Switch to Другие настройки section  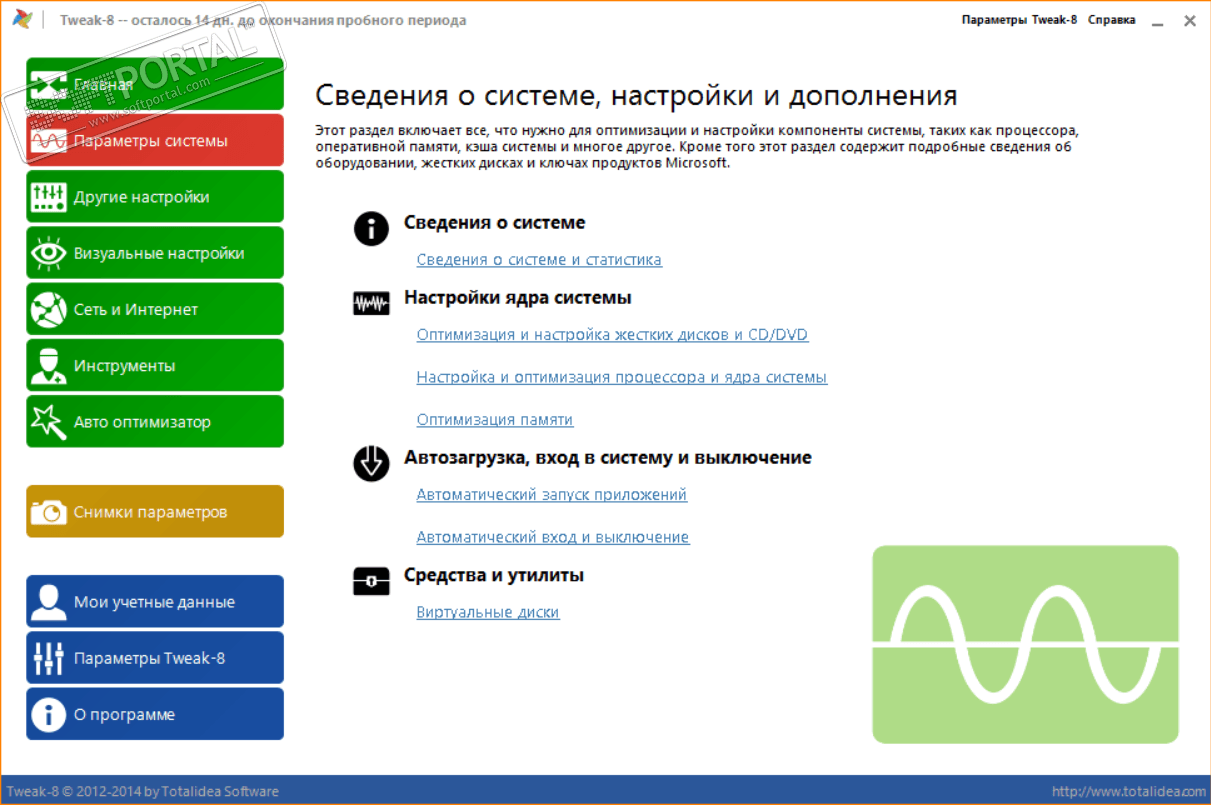[x=155, y=196]
